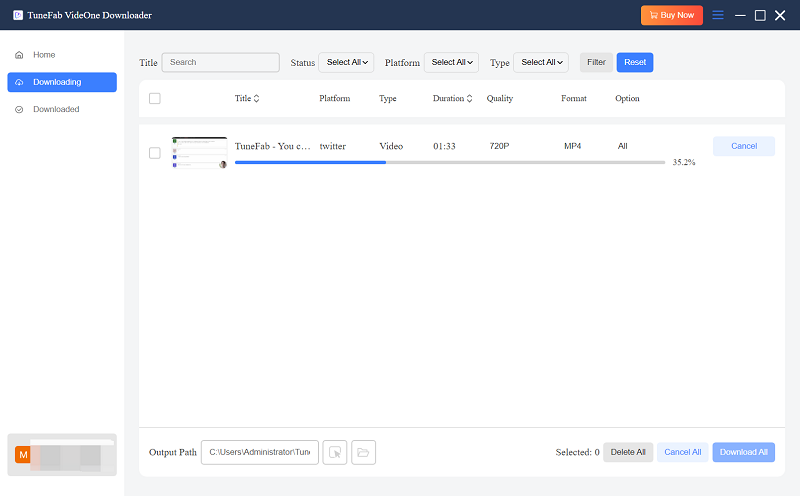Open the hamburger menu icon

pos(718,15)
